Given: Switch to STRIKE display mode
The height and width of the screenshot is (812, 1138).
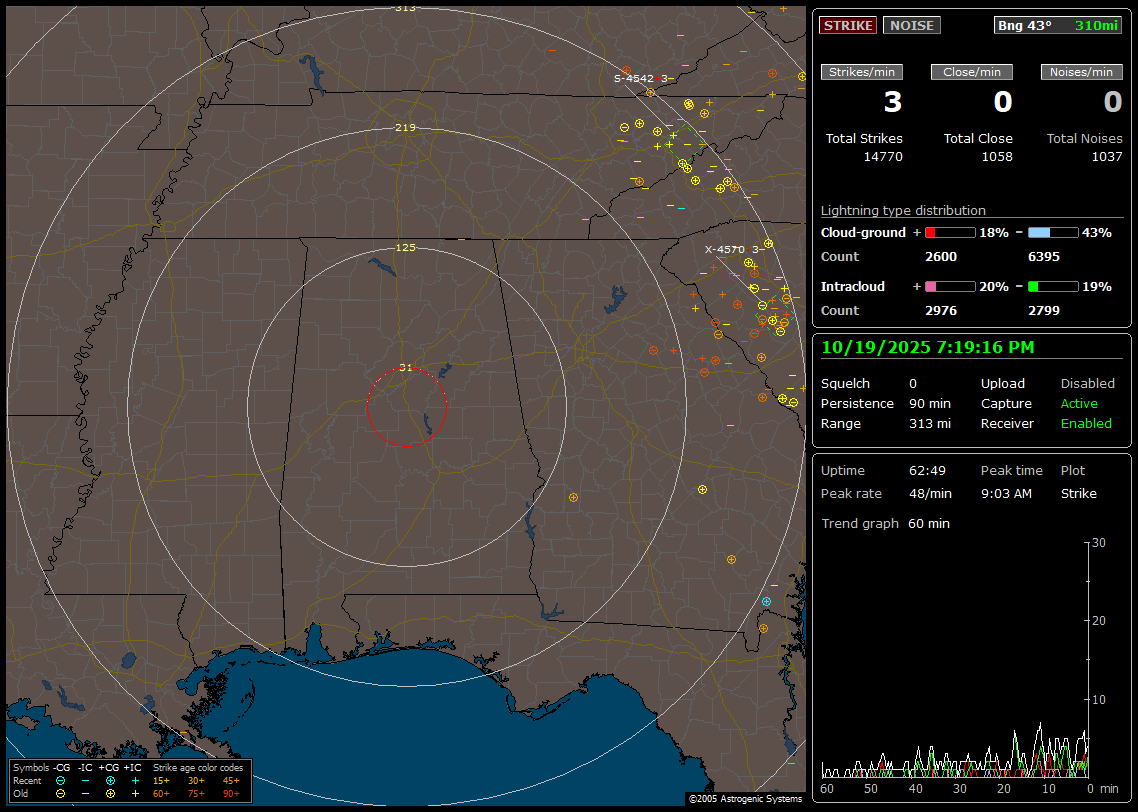Looking at the screenshot, I should click(847, 26).
